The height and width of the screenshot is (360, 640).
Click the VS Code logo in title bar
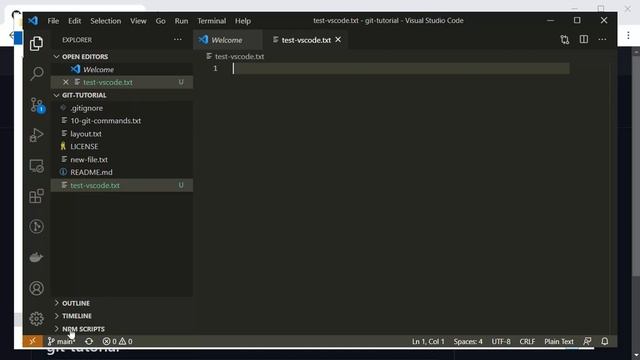(x=33, y=20)
